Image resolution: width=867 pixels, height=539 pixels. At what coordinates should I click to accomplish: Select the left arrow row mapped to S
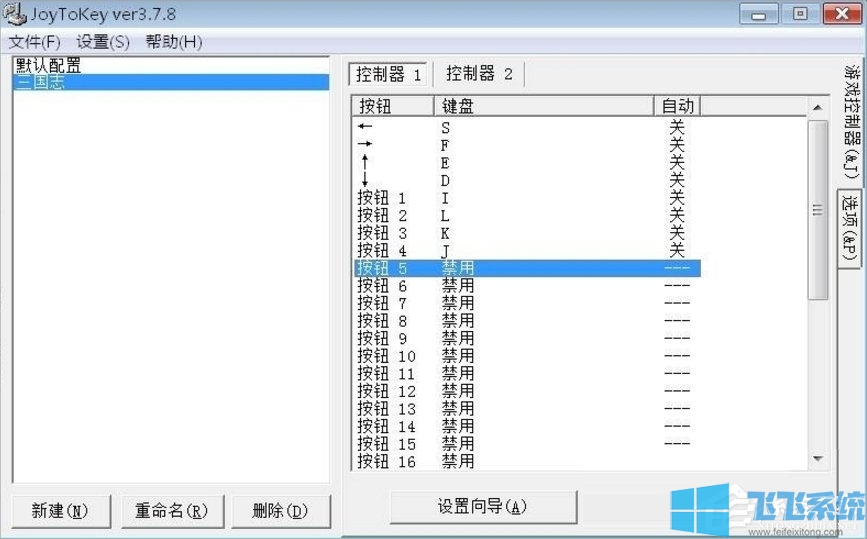click(x=526, y=127)
